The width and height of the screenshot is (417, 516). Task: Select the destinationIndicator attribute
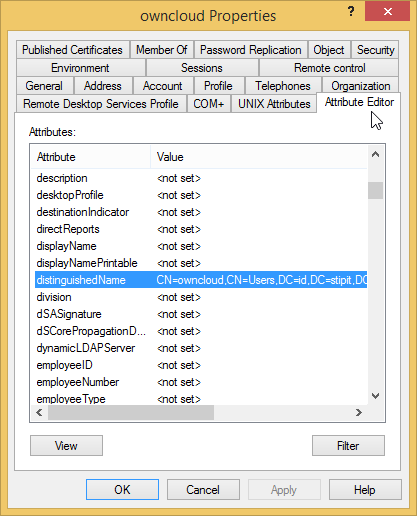(x=201, y=212)
